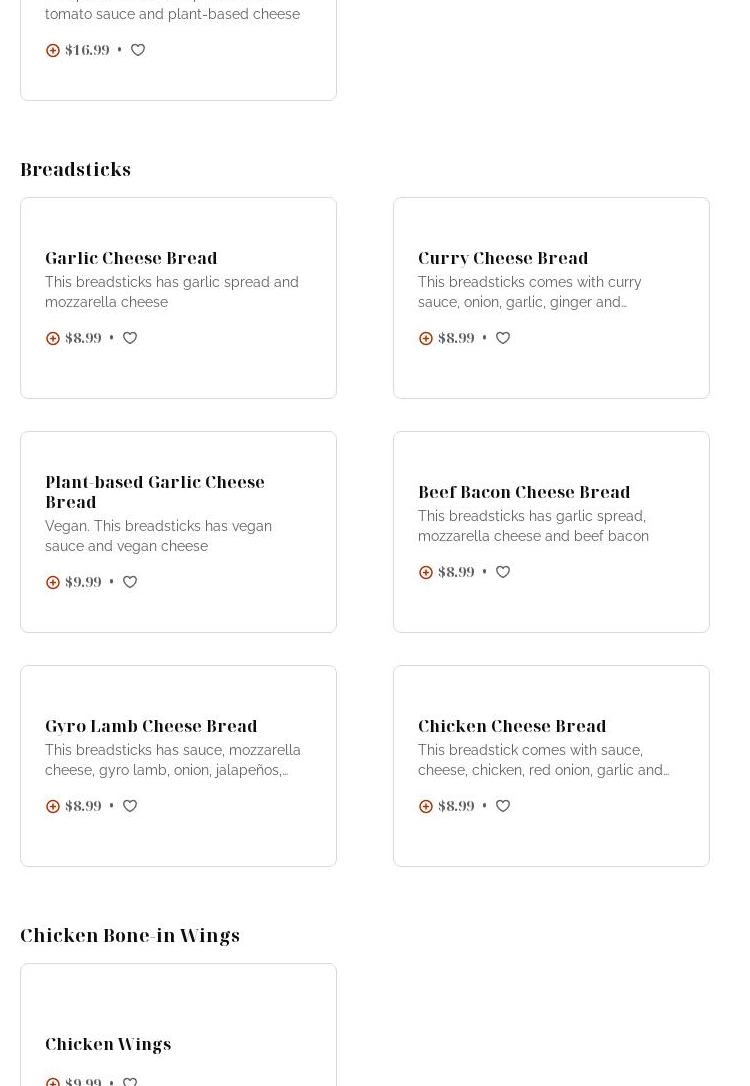The width and height of the screenshot is (750, 1086).
Task: Click heart icon for Chicken Cheese Bread
Action: pyautogui.click(x=503, y=806)
